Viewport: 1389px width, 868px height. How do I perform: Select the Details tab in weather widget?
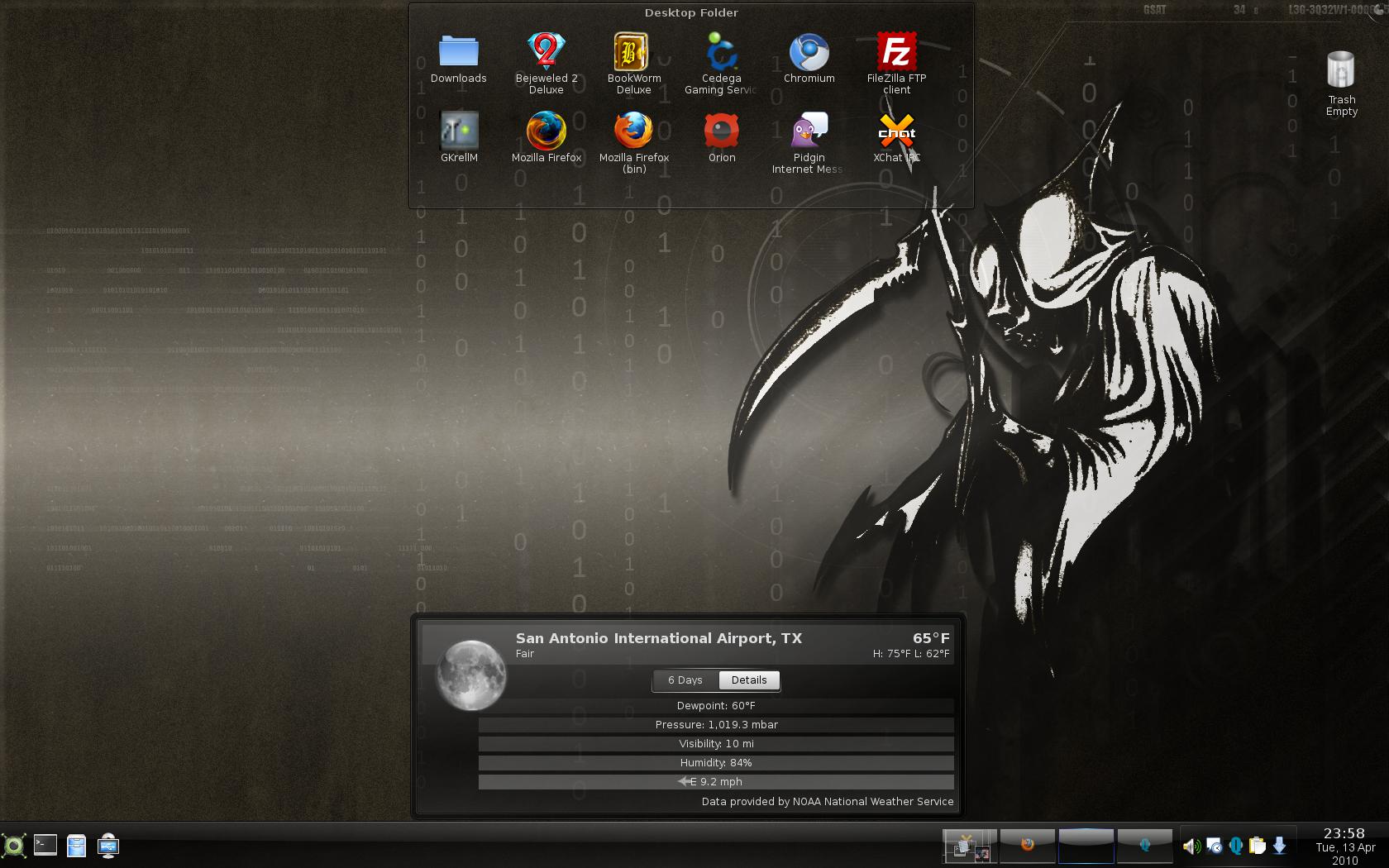(749, 680)
